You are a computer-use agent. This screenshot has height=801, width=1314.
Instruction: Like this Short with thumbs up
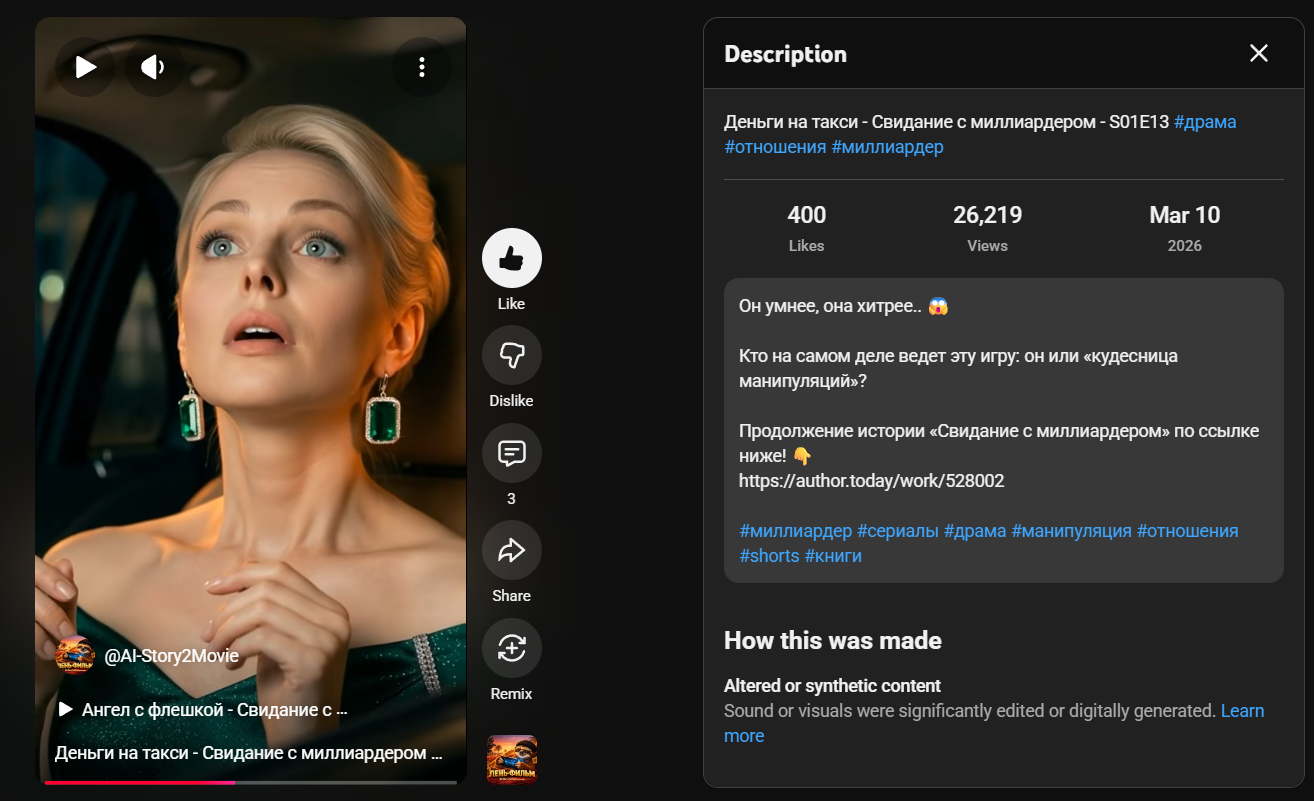pos(512,258)
